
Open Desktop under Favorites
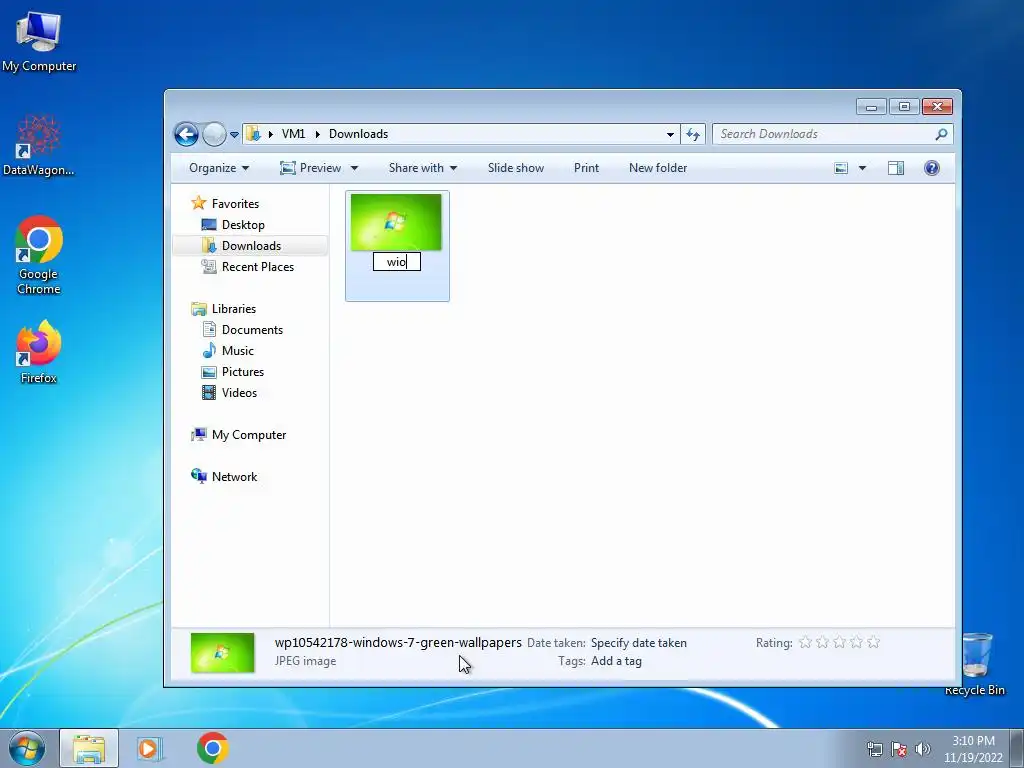(x=243, y=225)
